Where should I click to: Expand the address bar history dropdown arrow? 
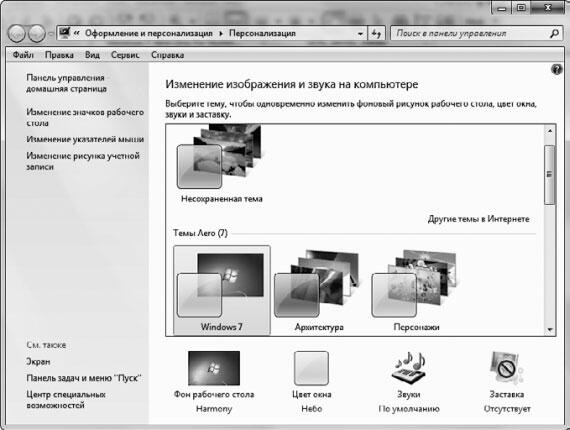360,34
